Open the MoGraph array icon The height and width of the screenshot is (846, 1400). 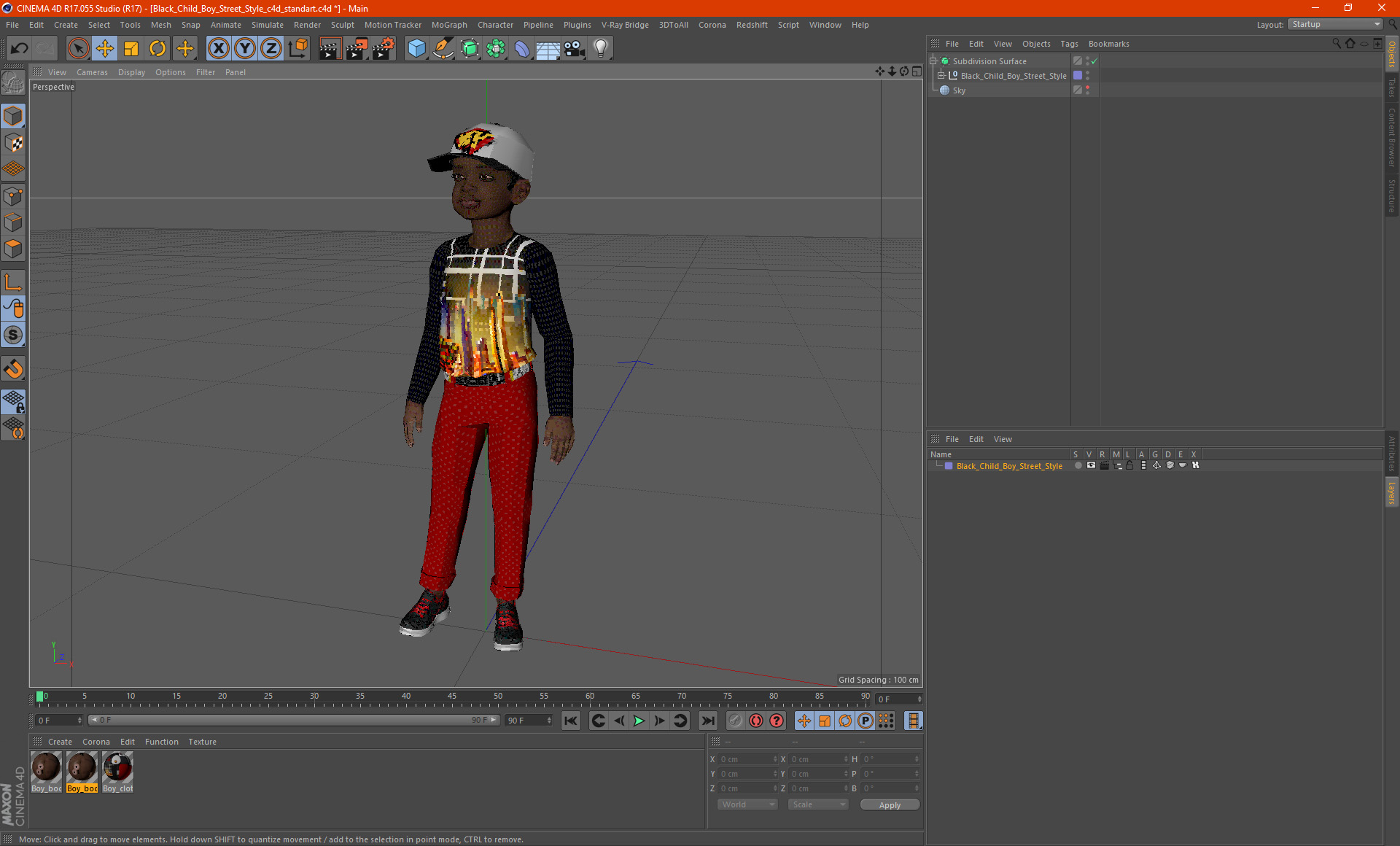[496, 48]
